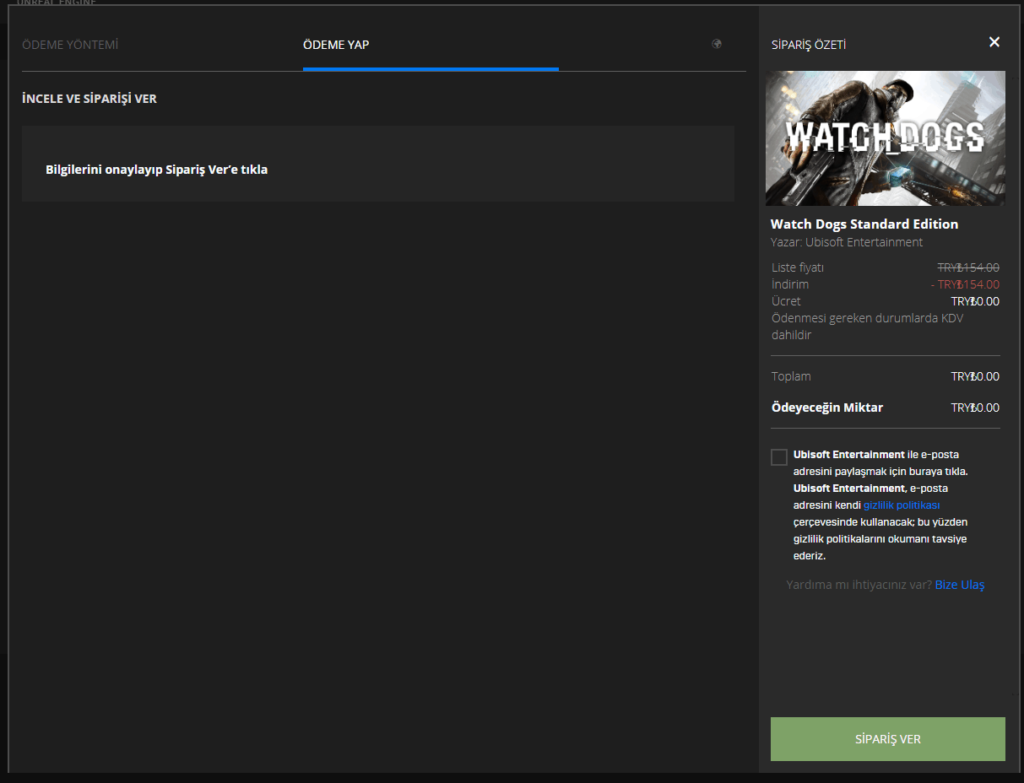Image resolution: width=1024 pixels, height=783 pixels.
Task: Click the Ödenmesi gereken durumlarda KDV dahildir note
Action: [x=867, y=327]
